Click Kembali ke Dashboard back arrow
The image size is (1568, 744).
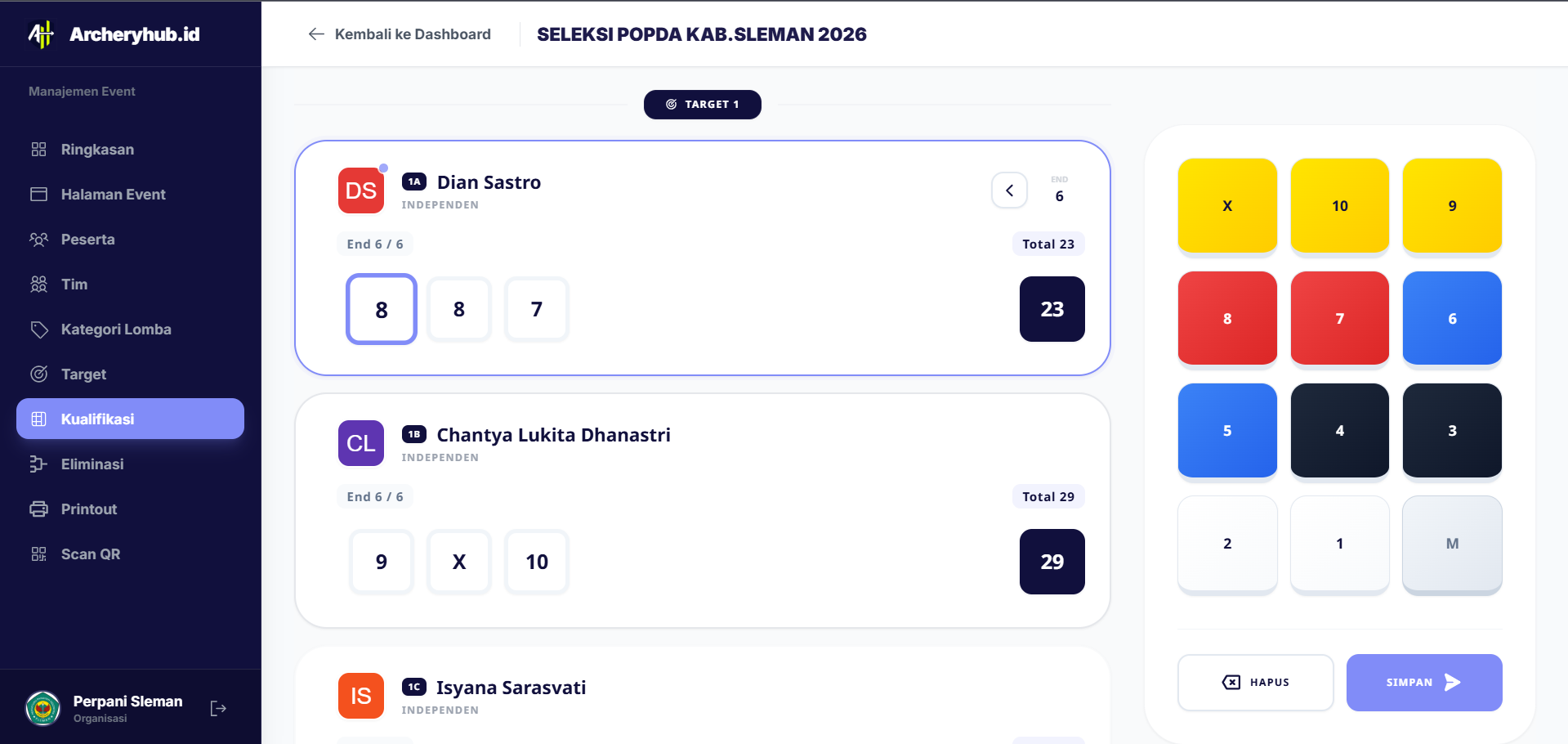315,34
